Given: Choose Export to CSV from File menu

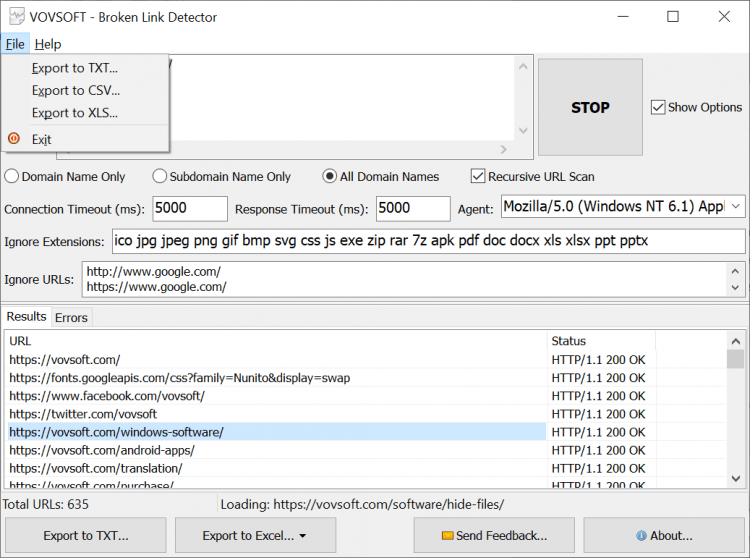Looking at the screenshot, I should [75, 90].
